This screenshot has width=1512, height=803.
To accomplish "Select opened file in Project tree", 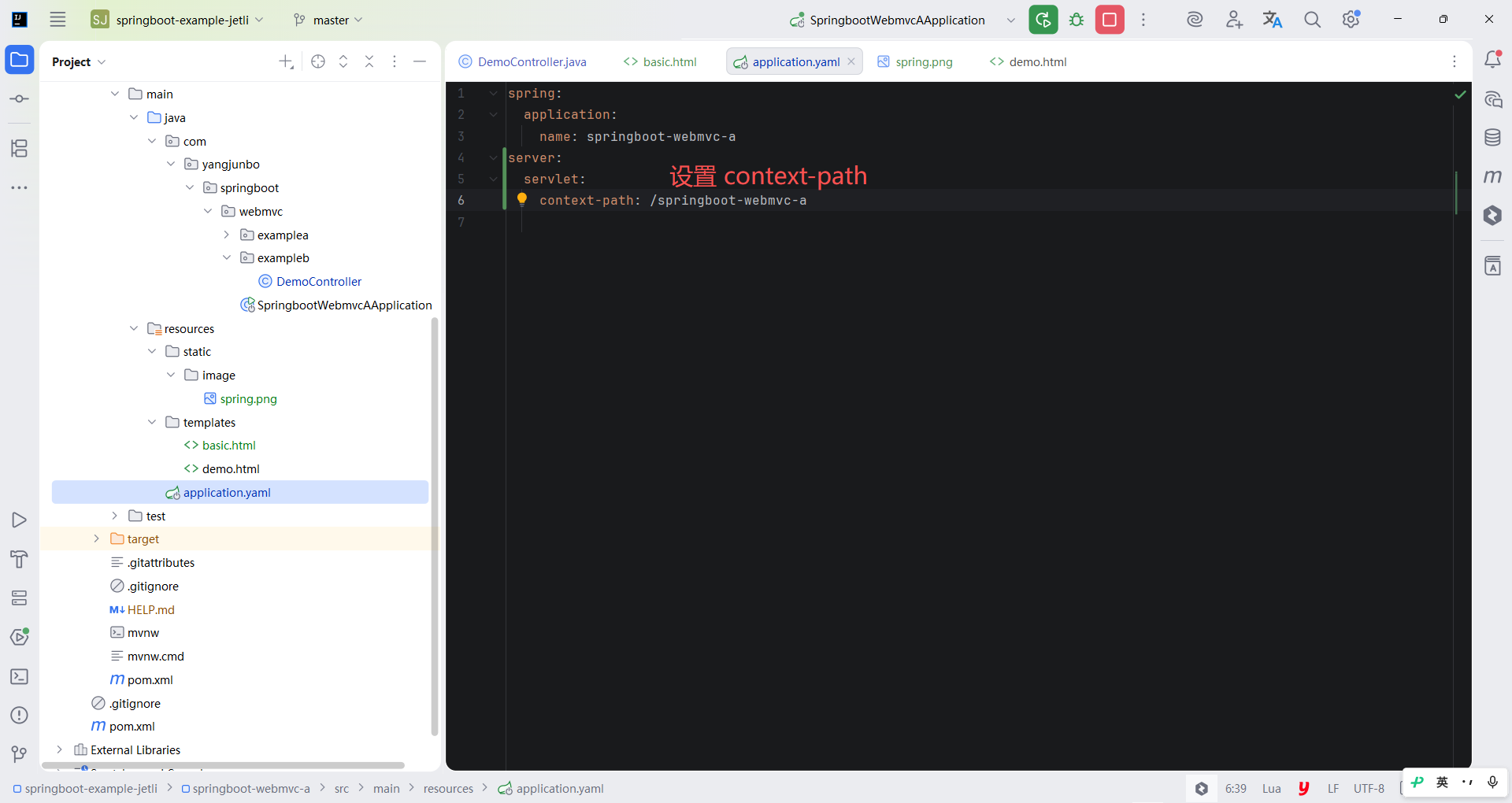I will (318, 61).
